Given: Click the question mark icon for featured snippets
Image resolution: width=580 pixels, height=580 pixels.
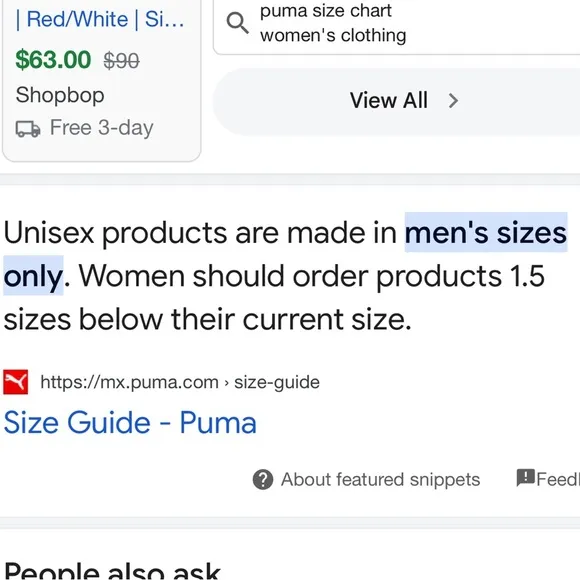Looking at the screenshot, I should click(263, 479).
